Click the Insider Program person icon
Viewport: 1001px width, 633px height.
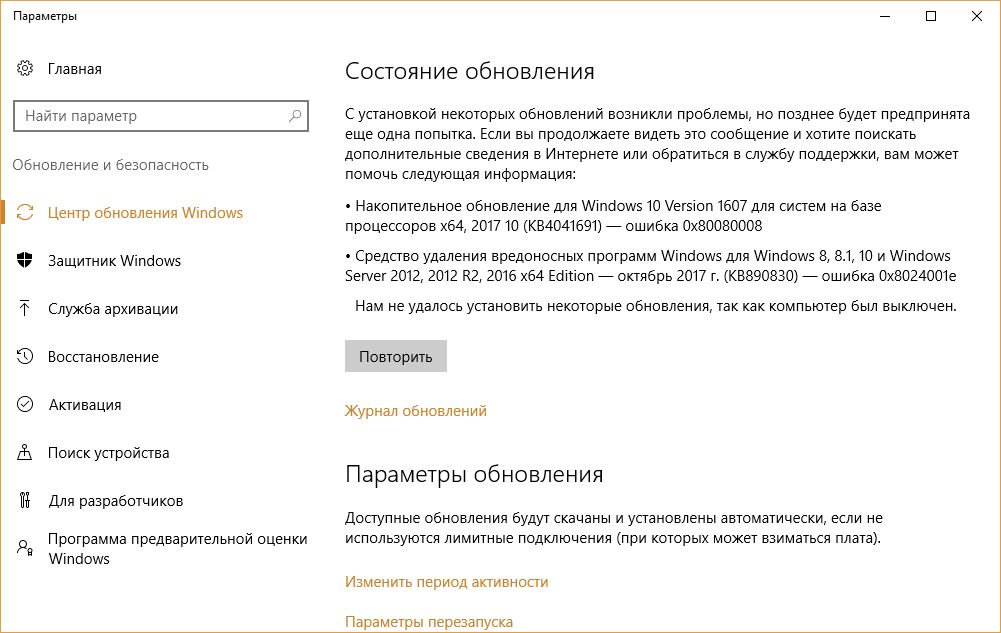pyautogui.click(x=25, y=548)
